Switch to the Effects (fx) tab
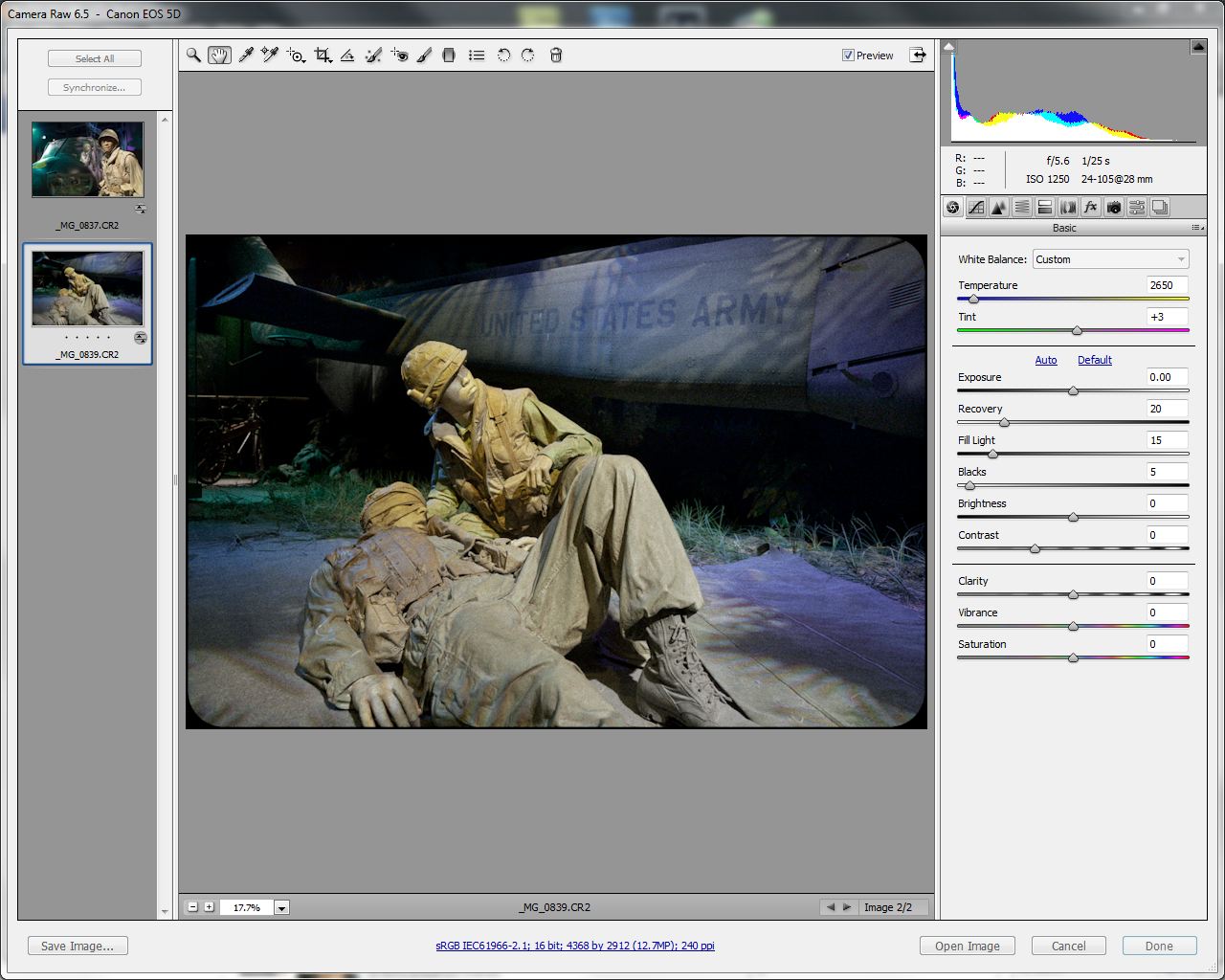The width and height of the screenshot is (1225, 980). 1091,208
